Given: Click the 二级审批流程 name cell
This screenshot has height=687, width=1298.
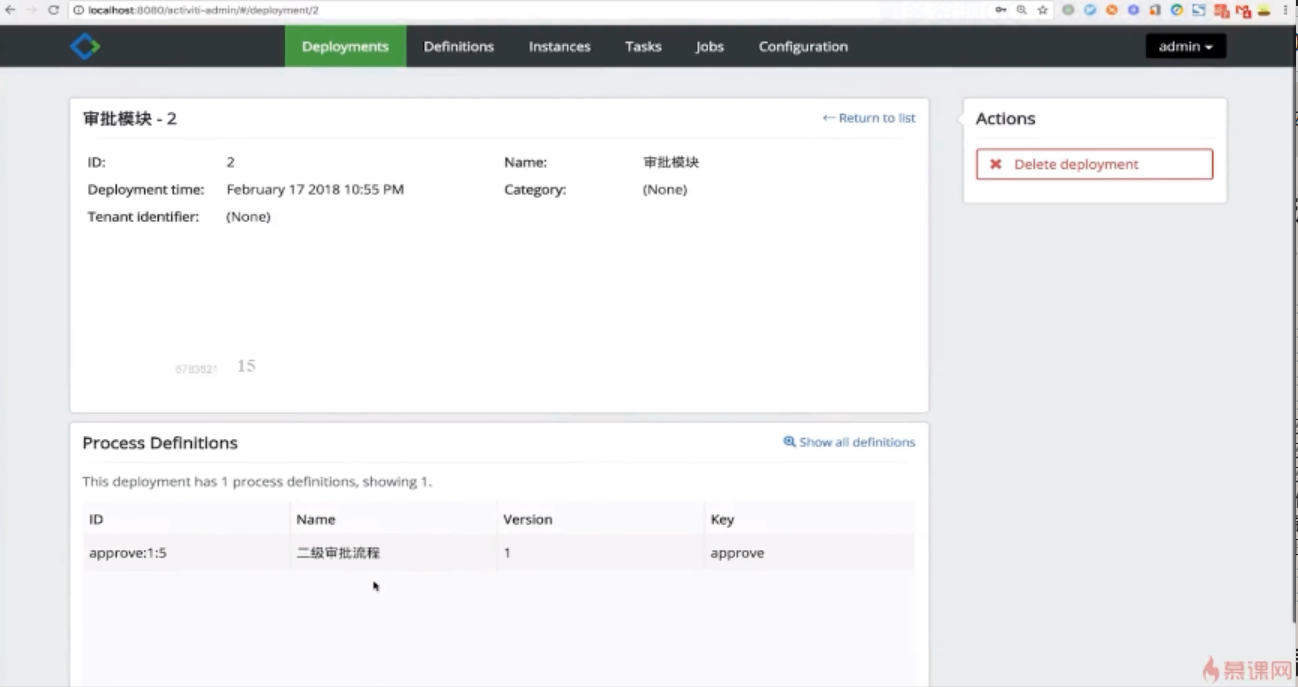Looking at the screenshot, I should coord(338,553).
